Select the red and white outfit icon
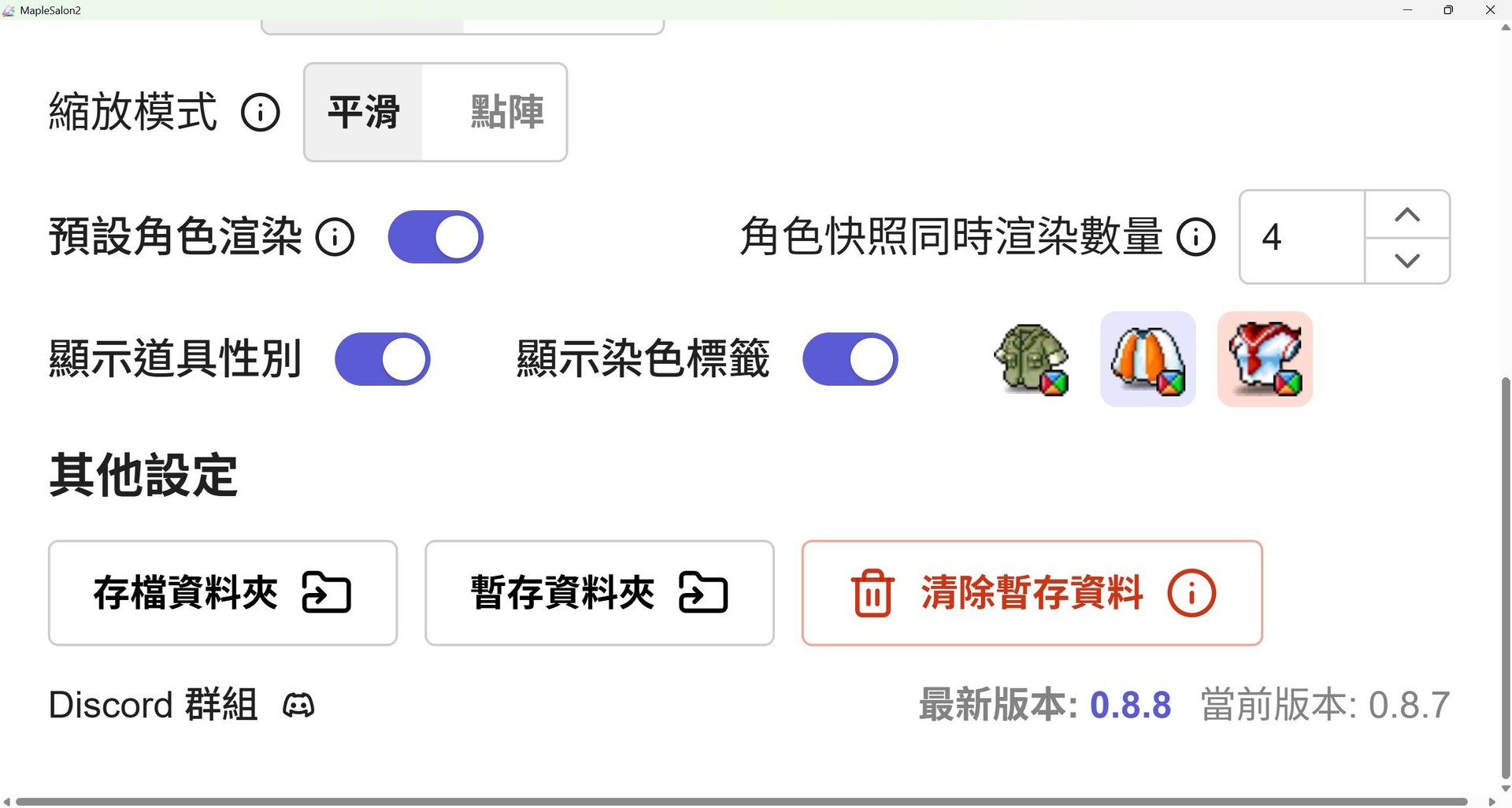Screen dimensions: 1512x808 (1265, 359)
